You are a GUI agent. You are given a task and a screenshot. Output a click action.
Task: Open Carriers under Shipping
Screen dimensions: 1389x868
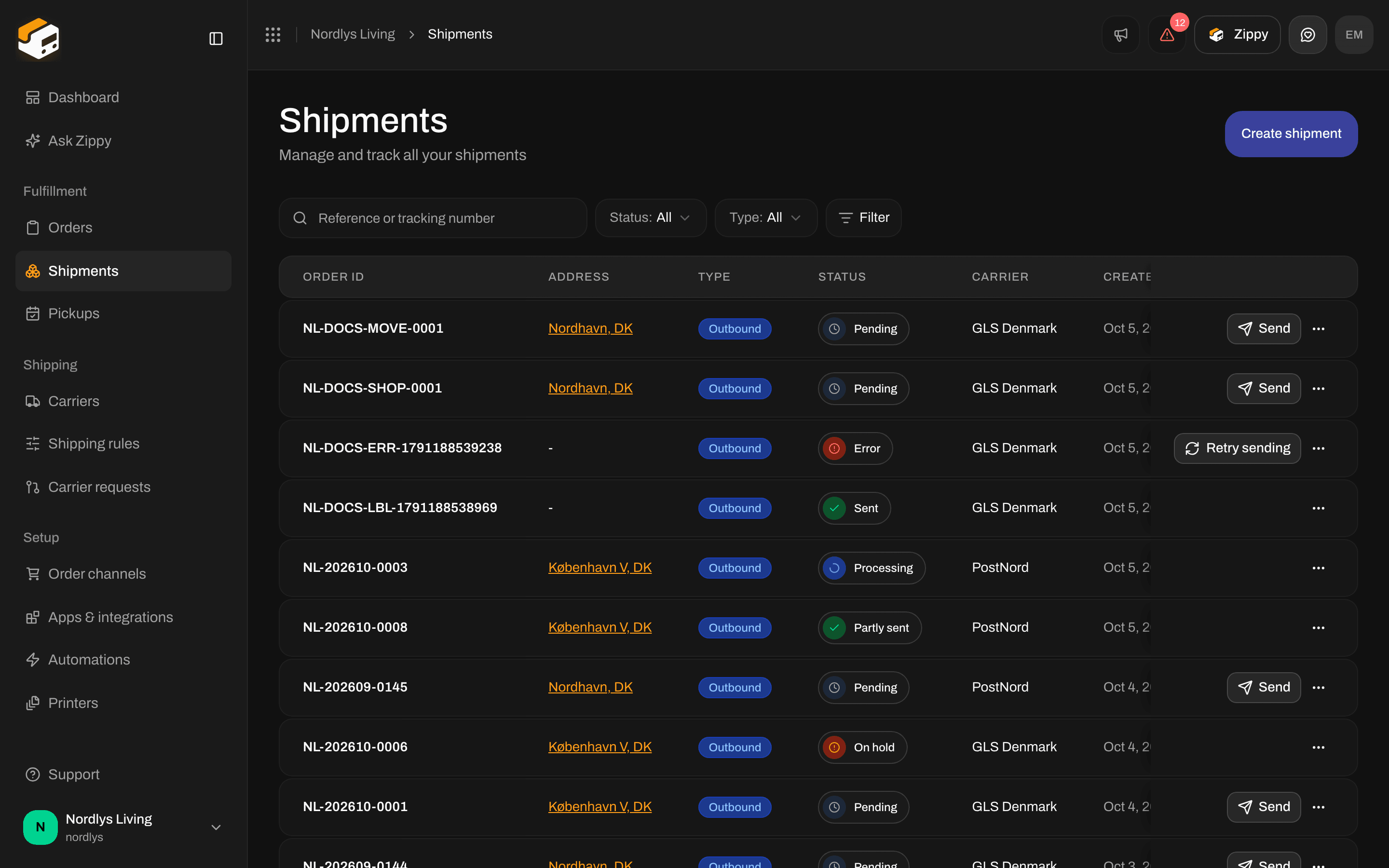tap(123, 401)
